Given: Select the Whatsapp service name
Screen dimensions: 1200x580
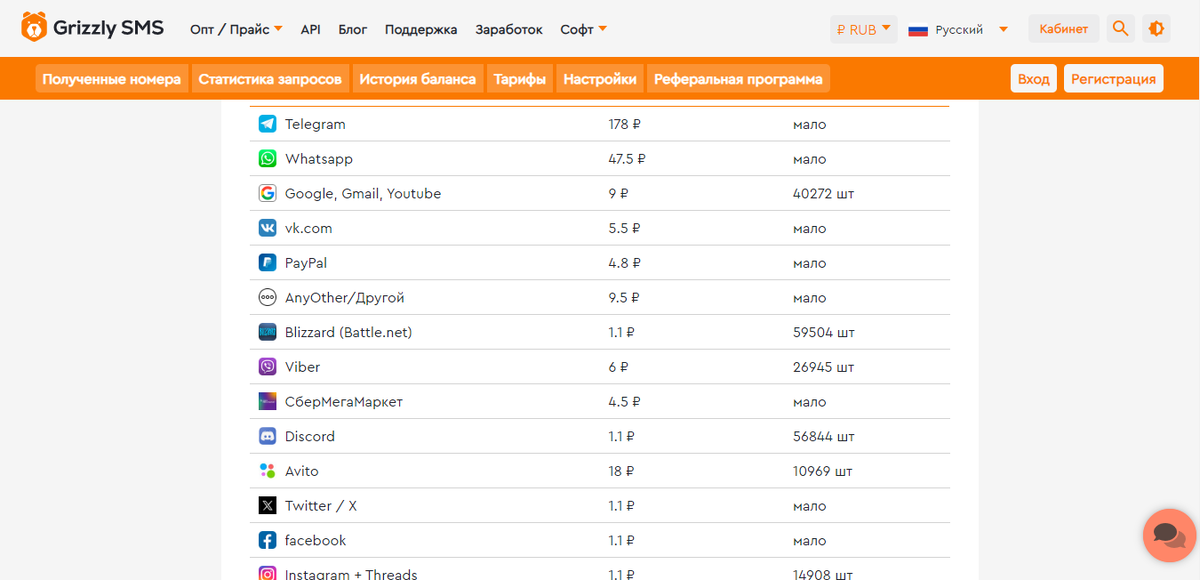Looking at the screenshot, I should pyautogui.click(x=319, y=159).
